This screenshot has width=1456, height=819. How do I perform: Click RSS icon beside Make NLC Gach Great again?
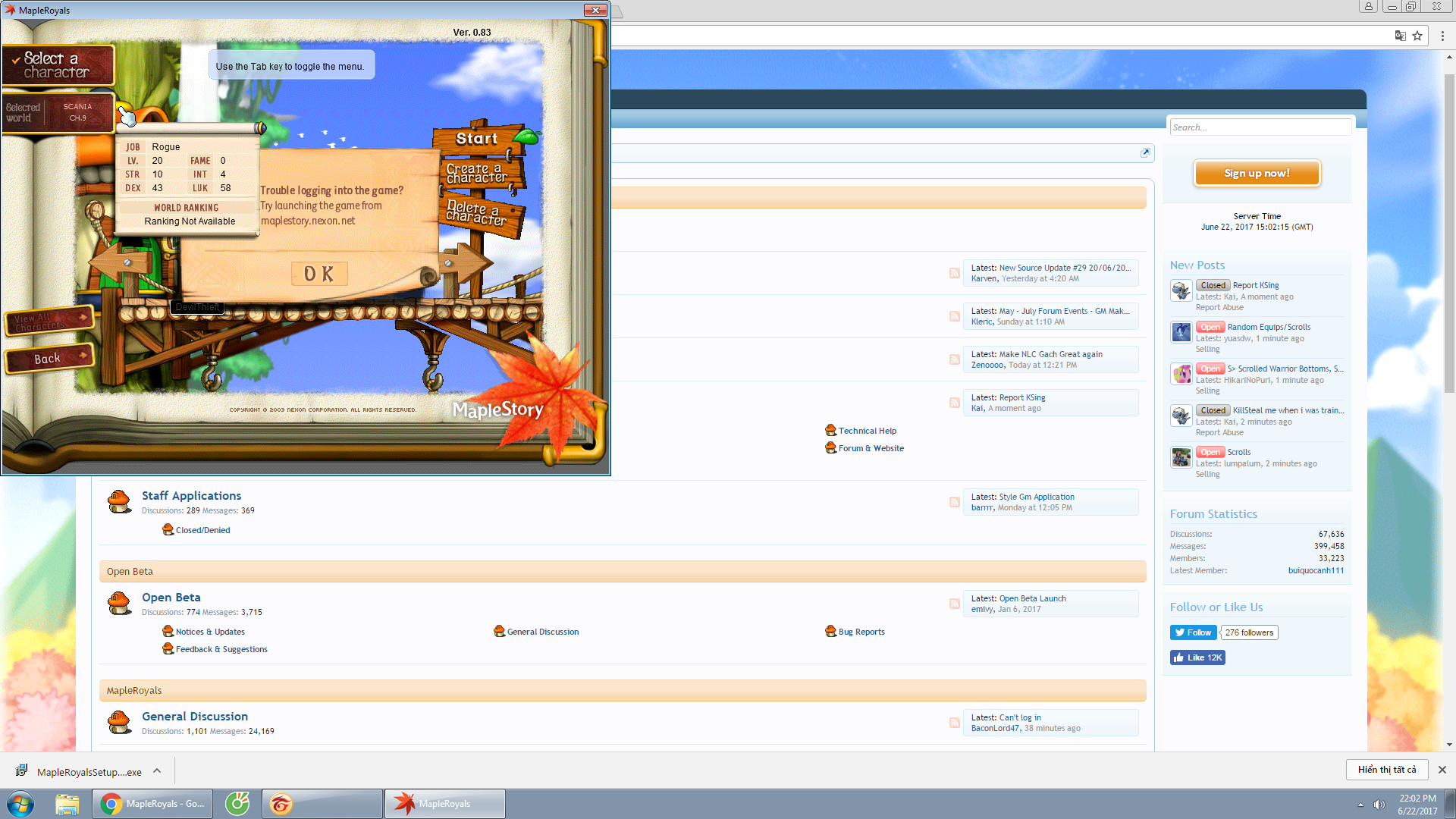pos(954,359)
